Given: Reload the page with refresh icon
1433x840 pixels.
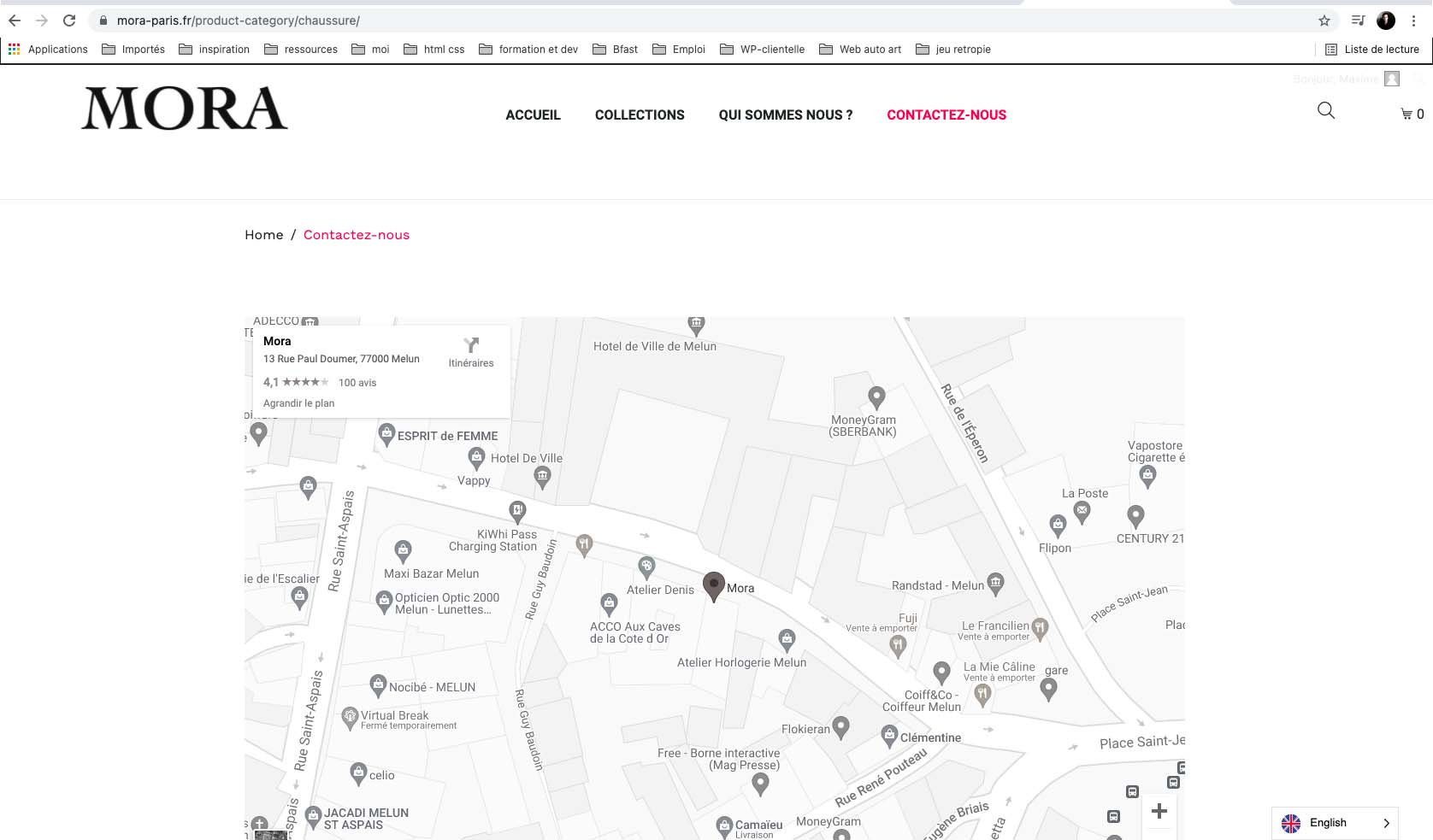Looking at the screenshot, I should point(69,21).
